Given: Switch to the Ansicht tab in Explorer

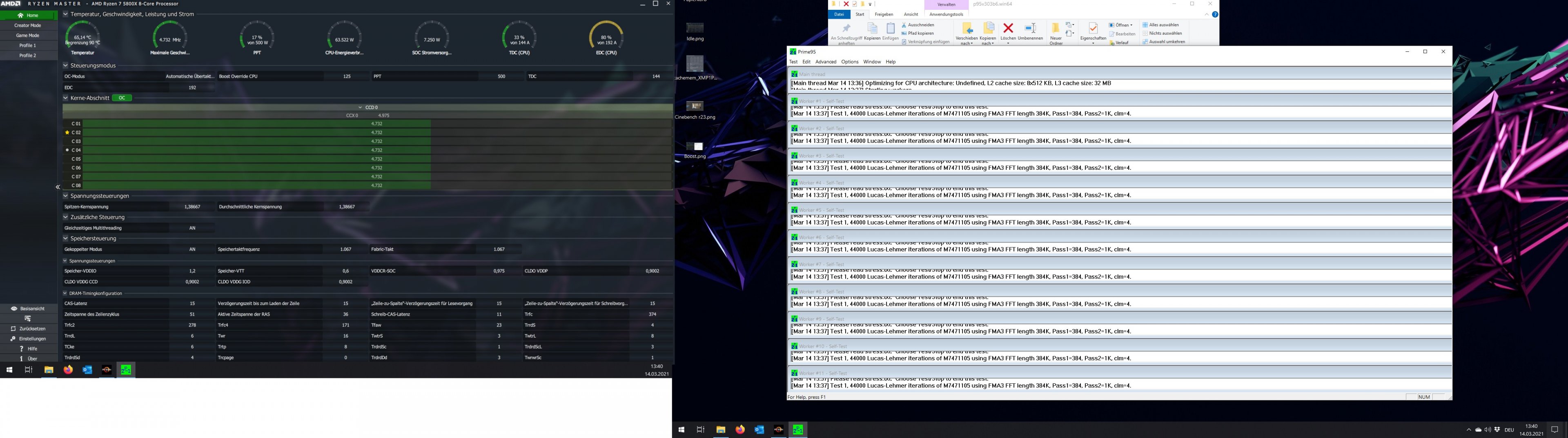Looking at the screenshot, I should tap(911, 15).
